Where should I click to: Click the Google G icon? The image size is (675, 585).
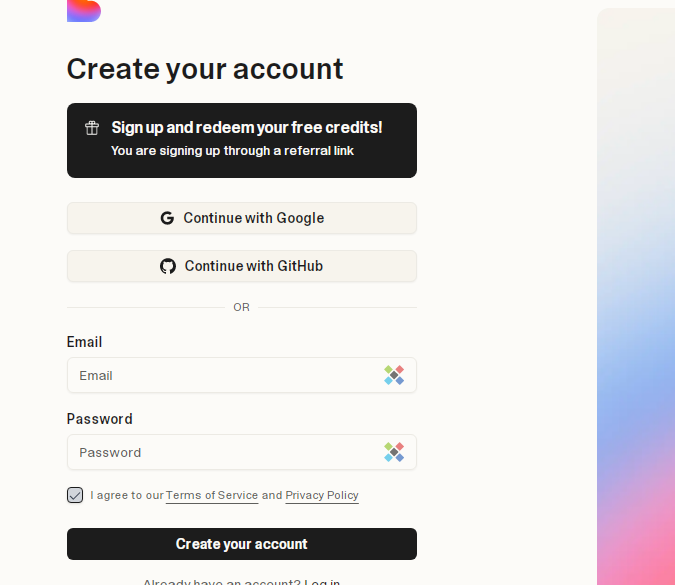(x=167, y=218)
